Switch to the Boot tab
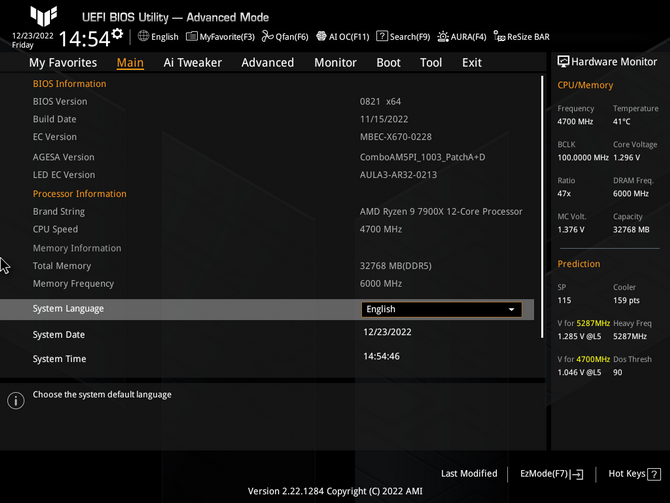Screen dimensions: 670x503 tap(388, 62)
